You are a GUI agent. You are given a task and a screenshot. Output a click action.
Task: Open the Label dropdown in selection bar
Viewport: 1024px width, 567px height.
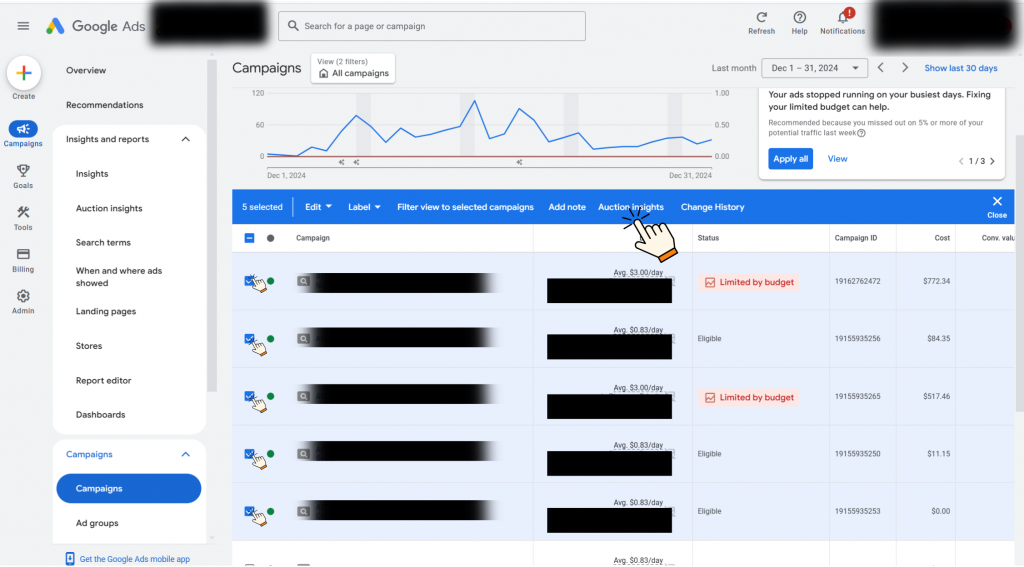click(x=364, y=207)
